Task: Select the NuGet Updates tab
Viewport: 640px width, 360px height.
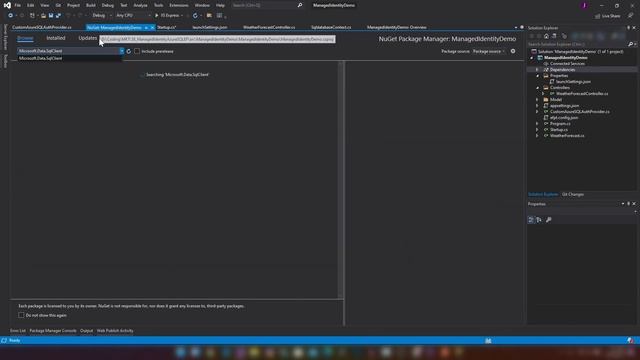Action: 88,38
